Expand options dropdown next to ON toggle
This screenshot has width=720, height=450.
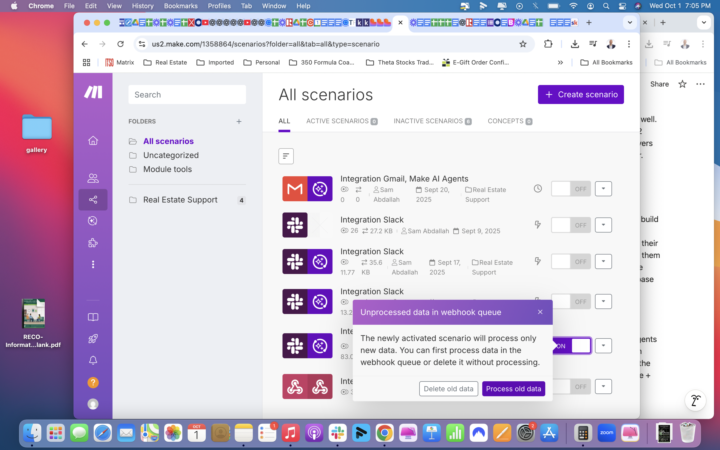[603, 346]
